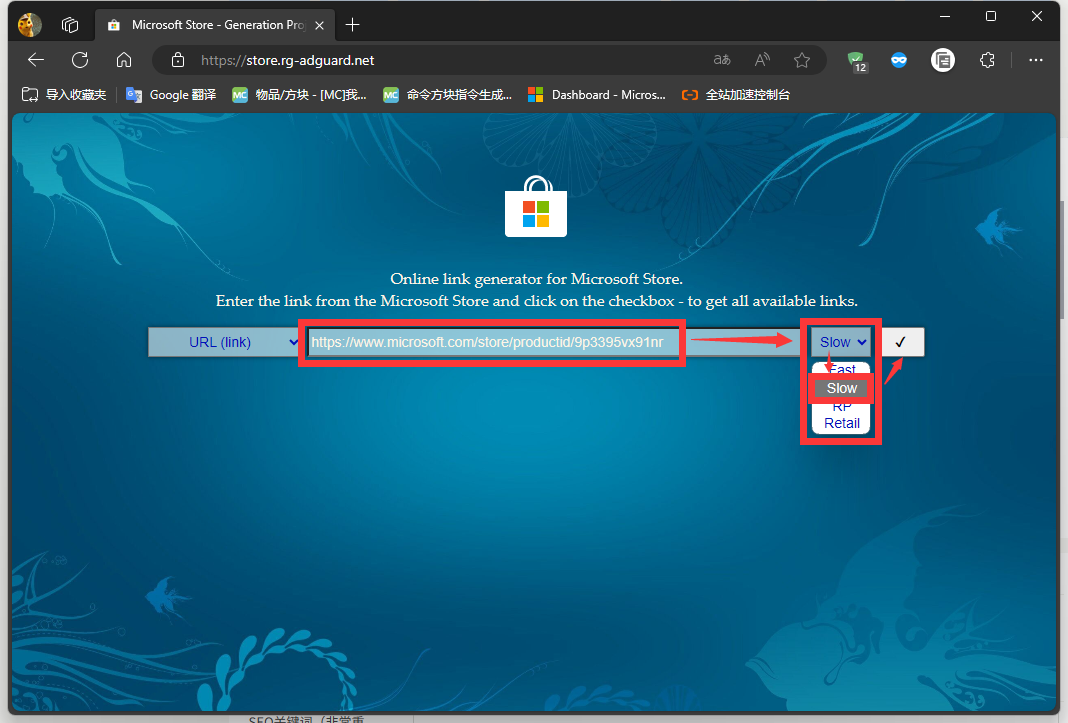Choose the highlighted Slow option
This screenshot has height=723, width=1068.
click(841, 388)
